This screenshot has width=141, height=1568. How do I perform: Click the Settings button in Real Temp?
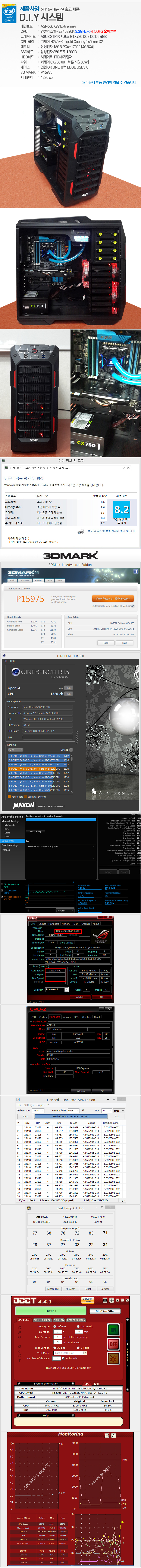click(x=105, y=1289)
